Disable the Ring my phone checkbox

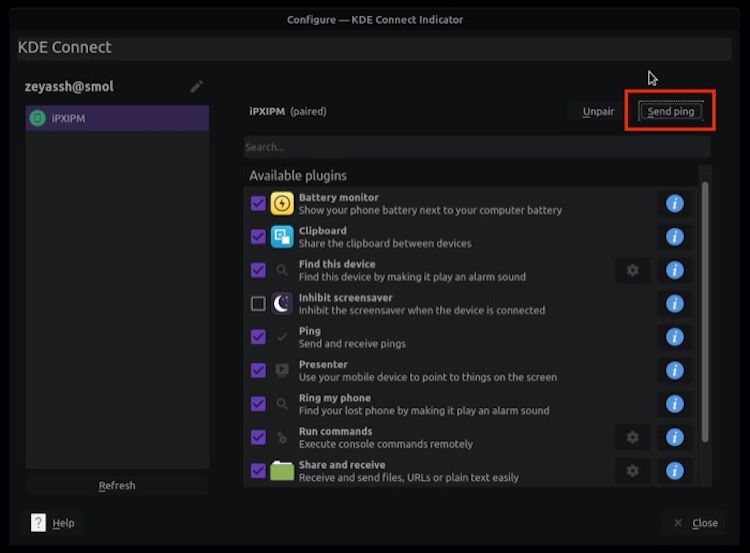pos(258,404)
